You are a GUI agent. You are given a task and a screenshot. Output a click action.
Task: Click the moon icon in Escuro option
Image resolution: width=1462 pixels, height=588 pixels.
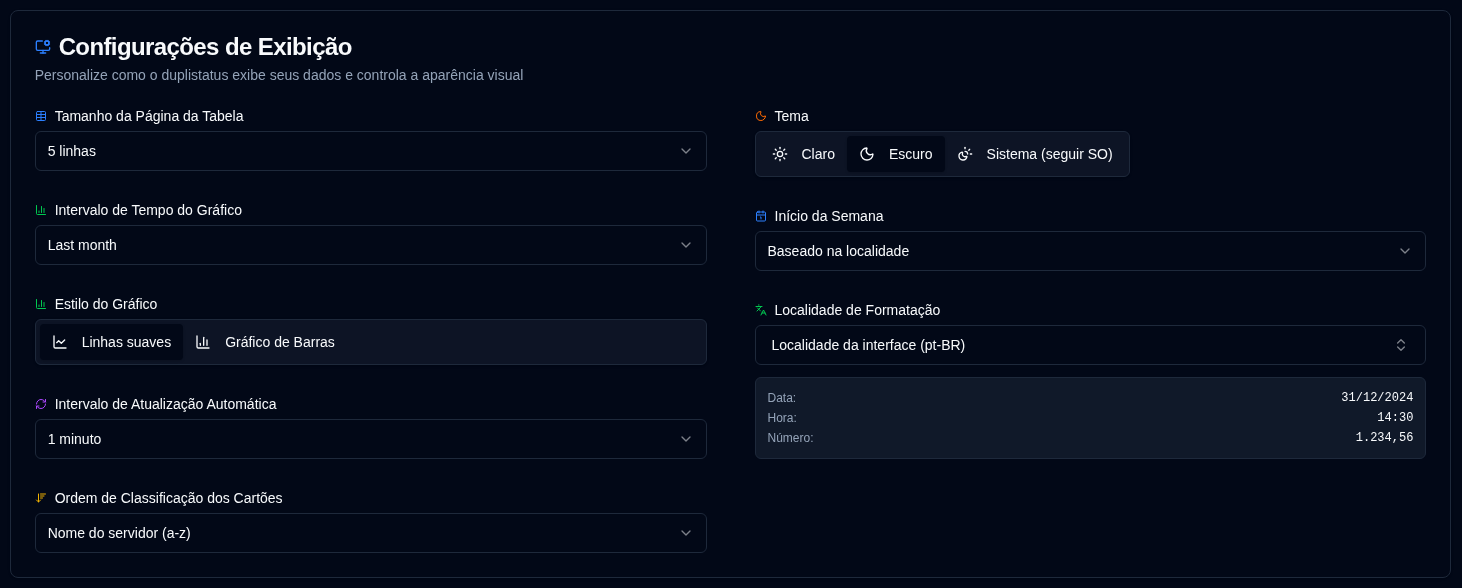pos(867,154)
